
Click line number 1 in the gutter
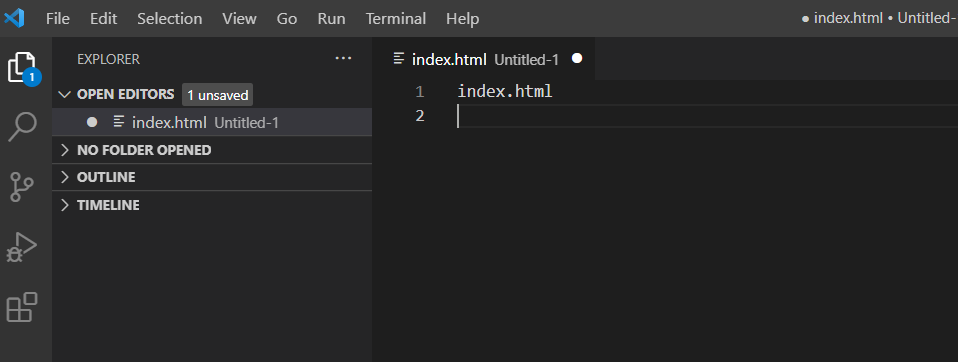pos(419,92)
